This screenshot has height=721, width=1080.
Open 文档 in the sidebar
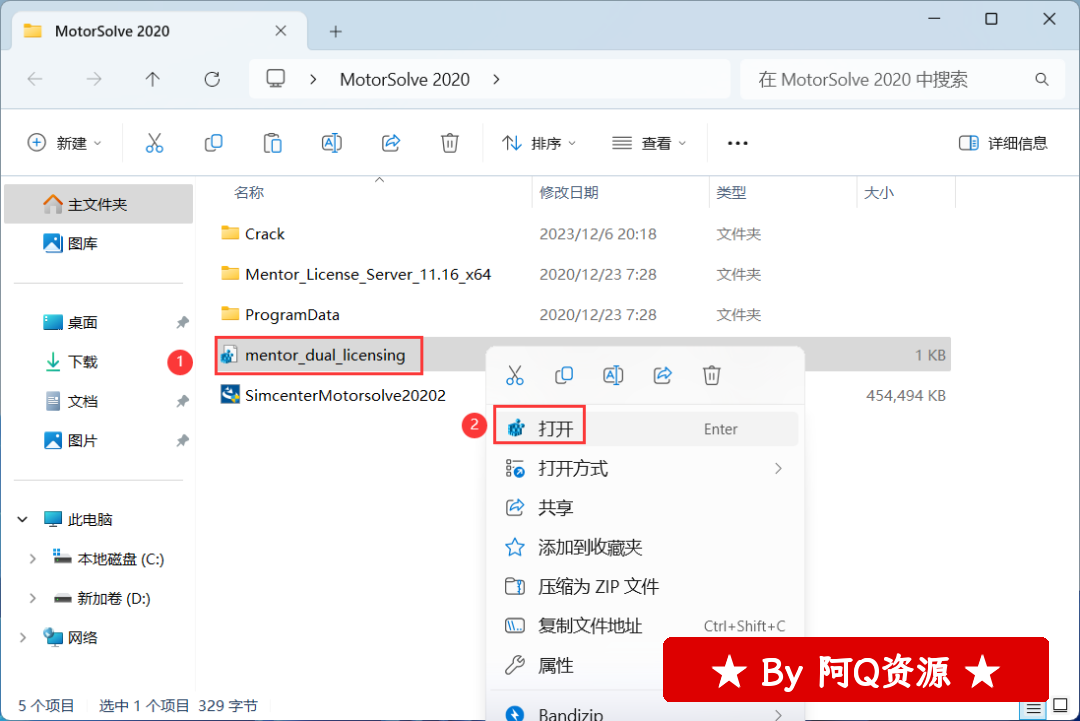98,401
